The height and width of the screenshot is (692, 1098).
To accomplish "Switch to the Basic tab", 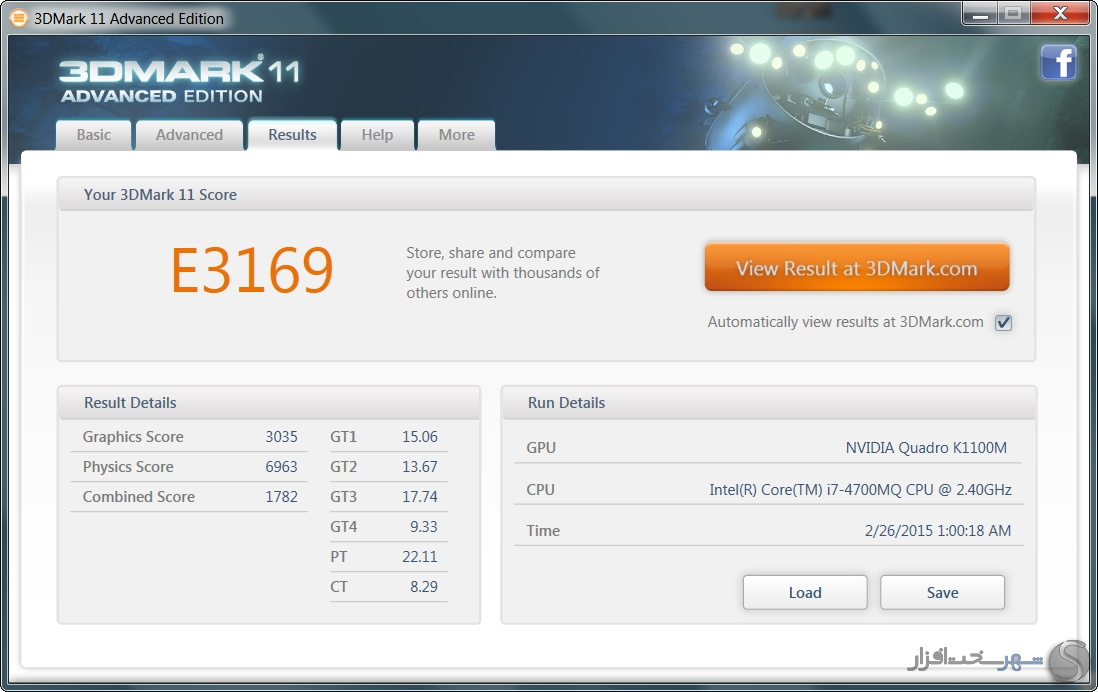I will pyautogui.click(x=94, y=135).
